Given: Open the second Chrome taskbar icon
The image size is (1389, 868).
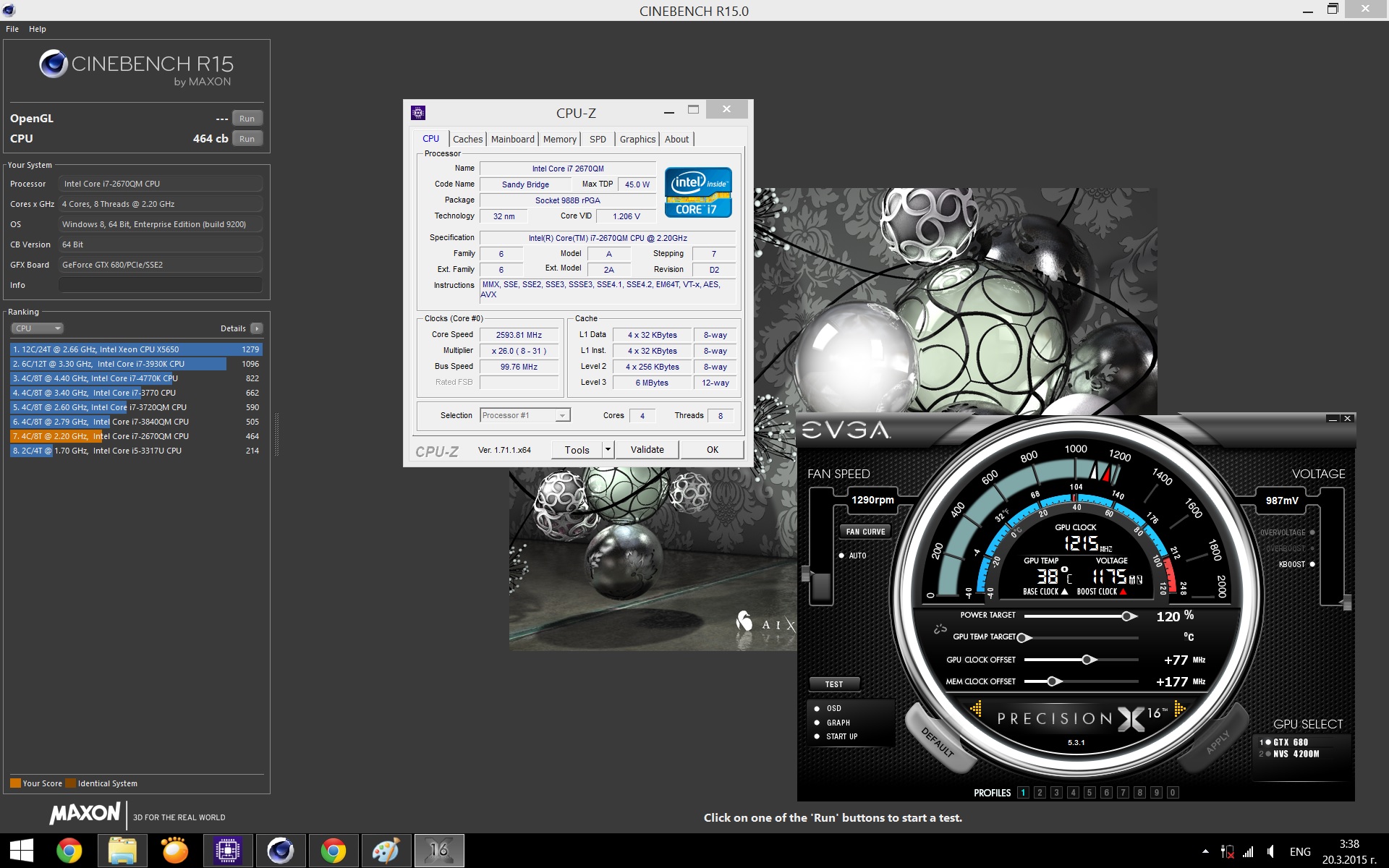Looking at the screenshot, I should click(x=334, y=851).
